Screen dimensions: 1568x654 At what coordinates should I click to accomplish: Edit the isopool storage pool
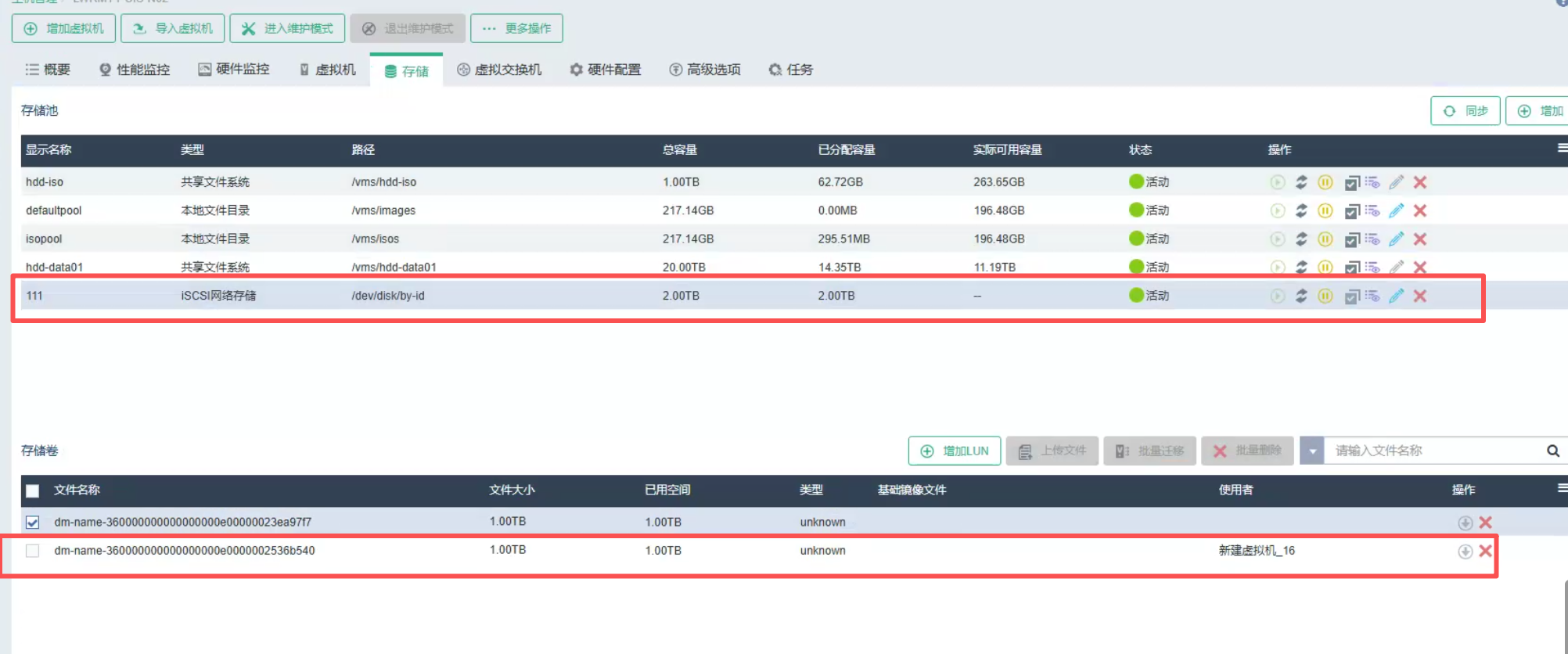tap(1396, 239)
